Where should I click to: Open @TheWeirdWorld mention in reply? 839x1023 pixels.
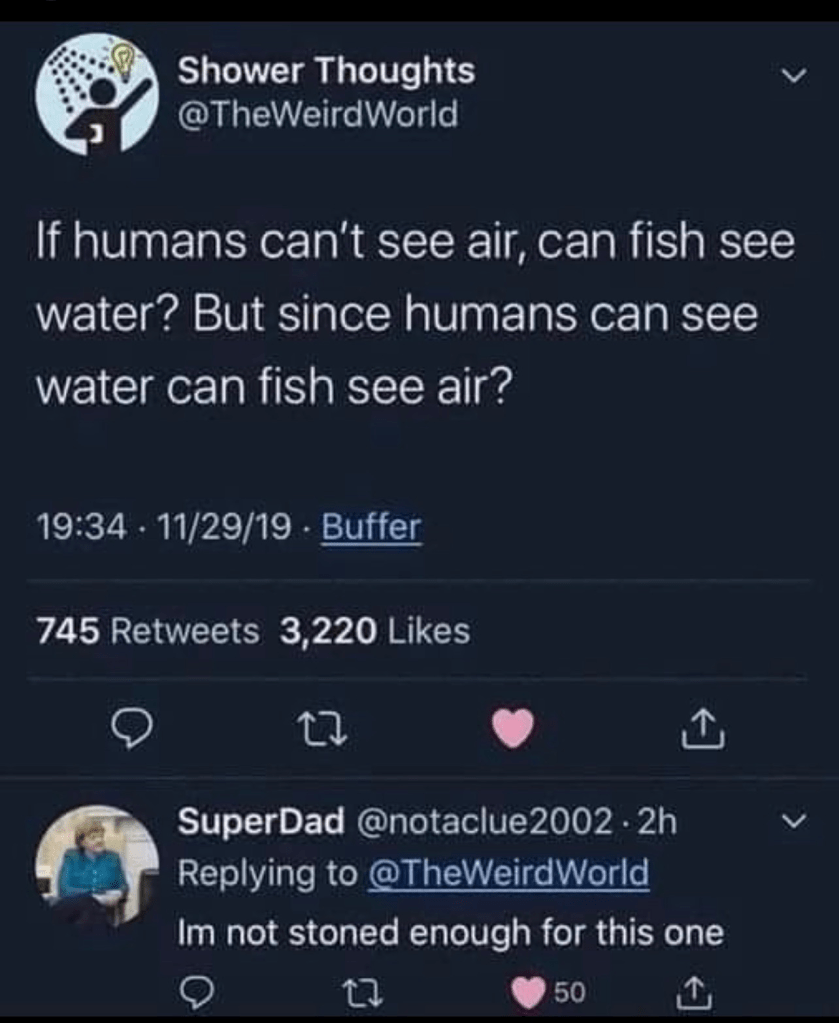[x=508, y=874]
